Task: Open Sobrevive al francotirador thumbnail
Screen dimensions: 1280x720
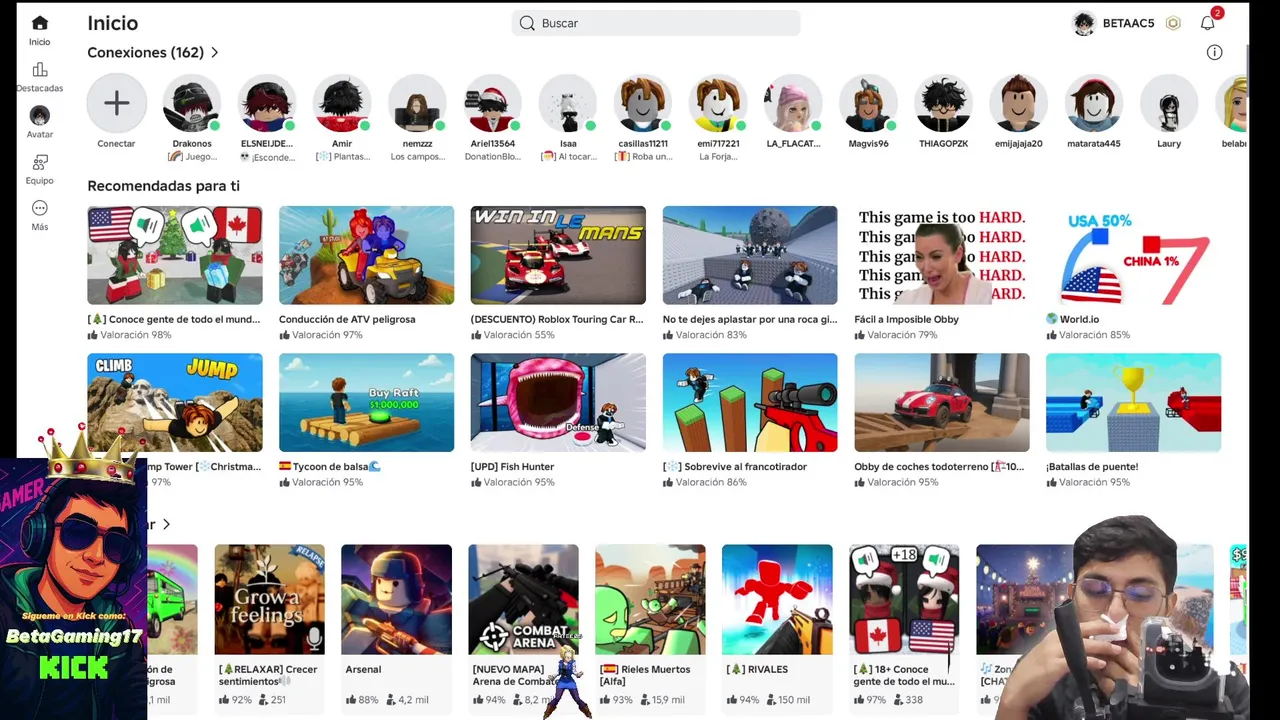Action: pos(750,402)
